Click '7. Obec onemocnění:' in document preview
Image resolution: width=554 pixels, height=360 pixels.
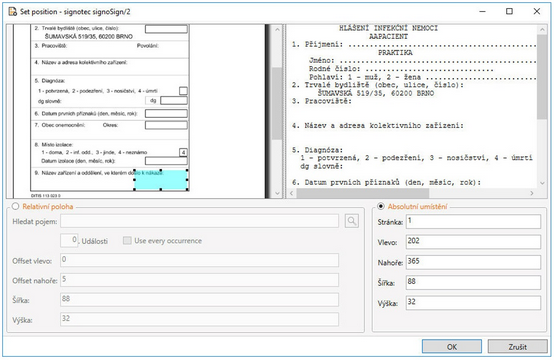coord(60,125)
